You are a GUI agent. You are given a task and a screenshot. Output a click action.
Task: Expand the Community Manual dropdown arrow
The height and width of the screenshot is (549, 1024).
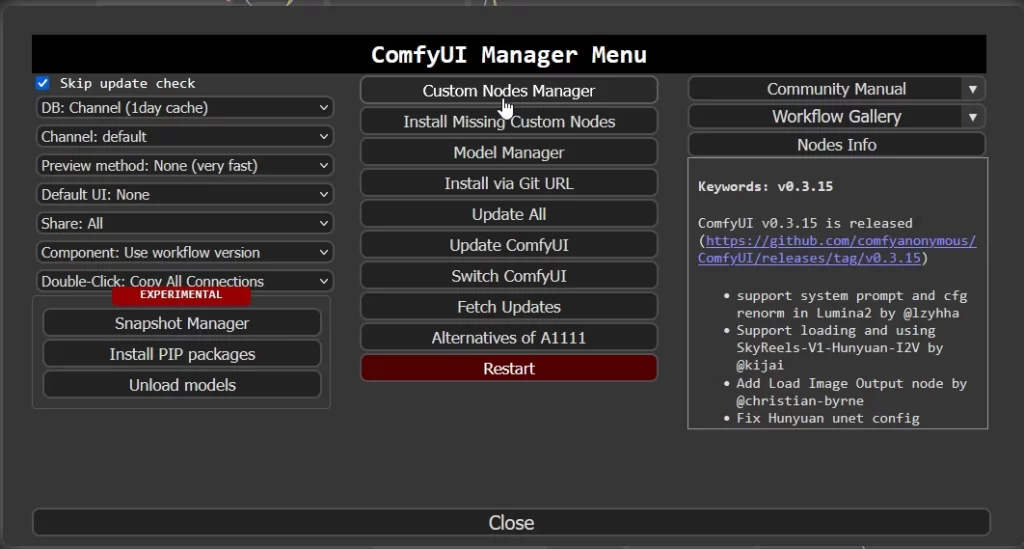(972, 89)
